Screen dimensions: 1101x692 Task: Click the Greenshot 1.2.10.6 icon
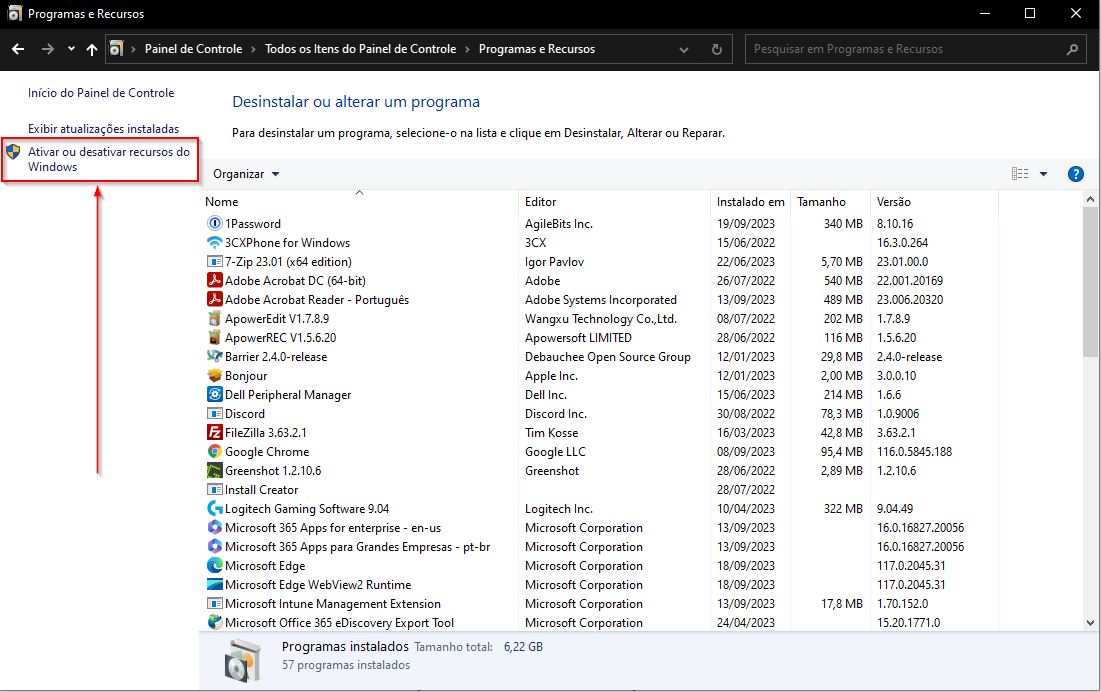pos(215,470)
